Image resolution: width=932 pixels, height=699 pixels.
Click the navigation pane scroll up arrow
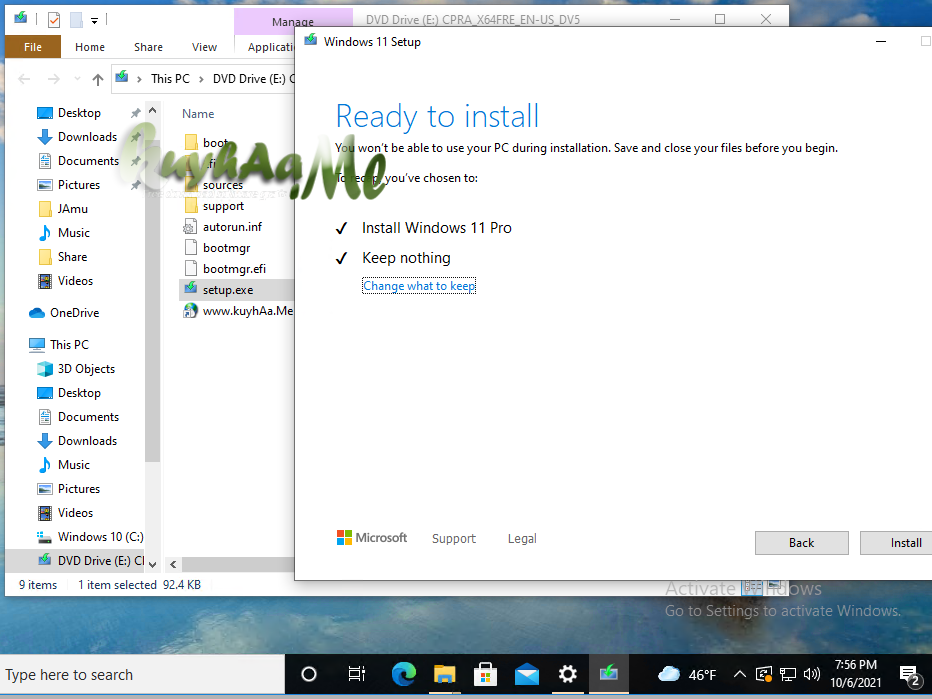tap(152, 111)
